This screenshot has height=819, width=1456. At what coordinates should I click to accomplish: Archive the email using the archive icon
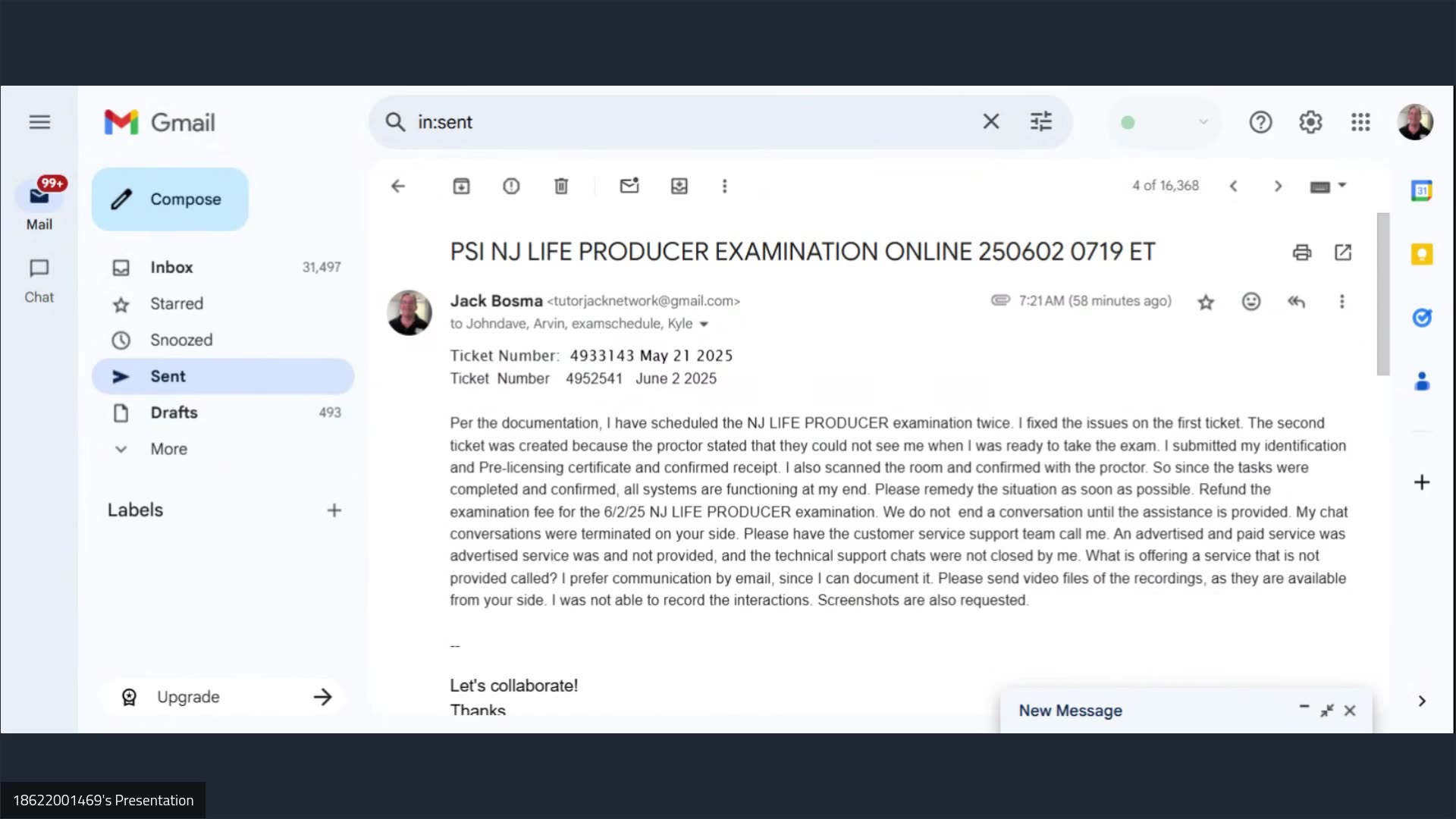click(x=461, y=186)
